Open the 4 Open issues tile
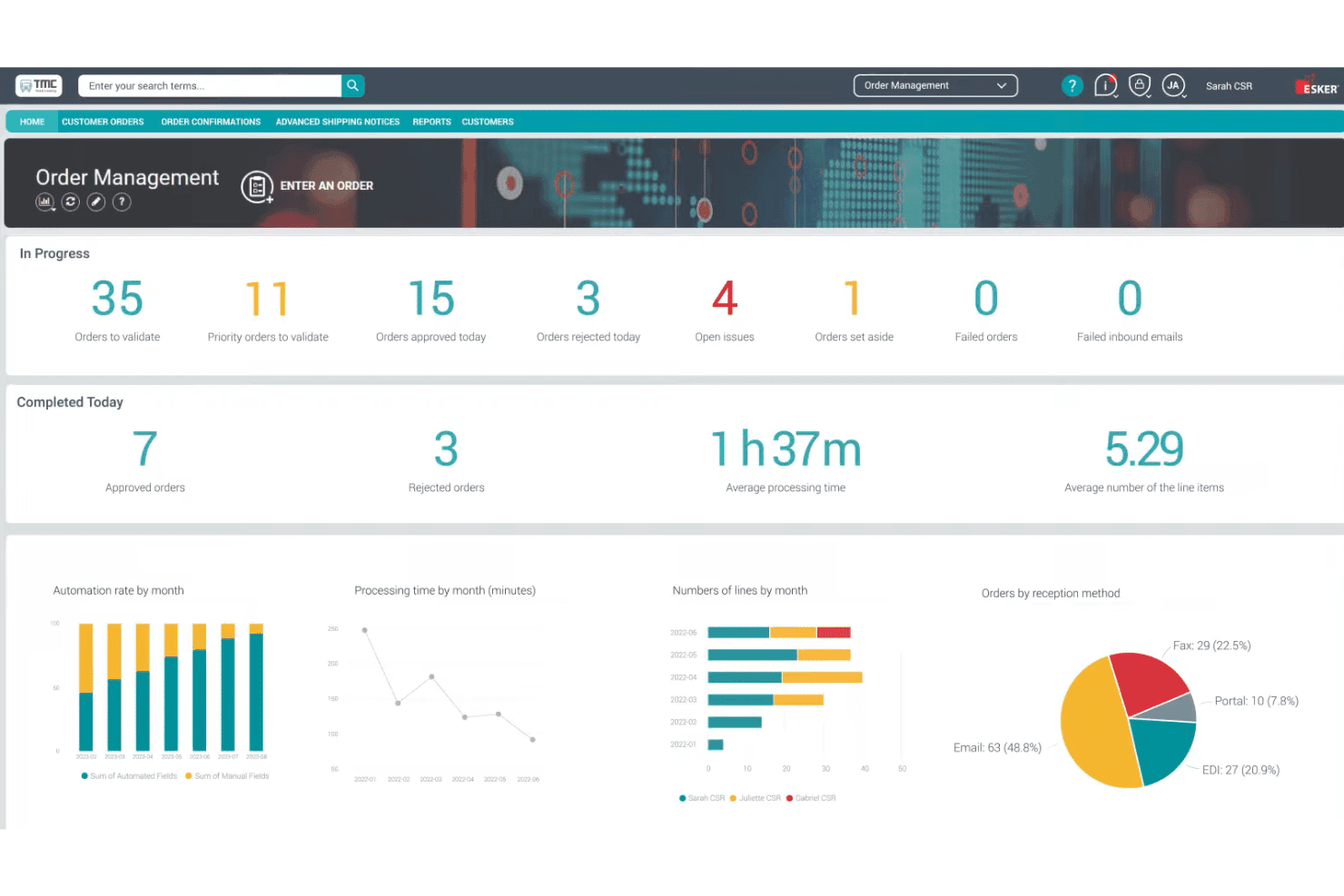The width and height of the screenshot is (1344, 896). click(x=725, y=310)
